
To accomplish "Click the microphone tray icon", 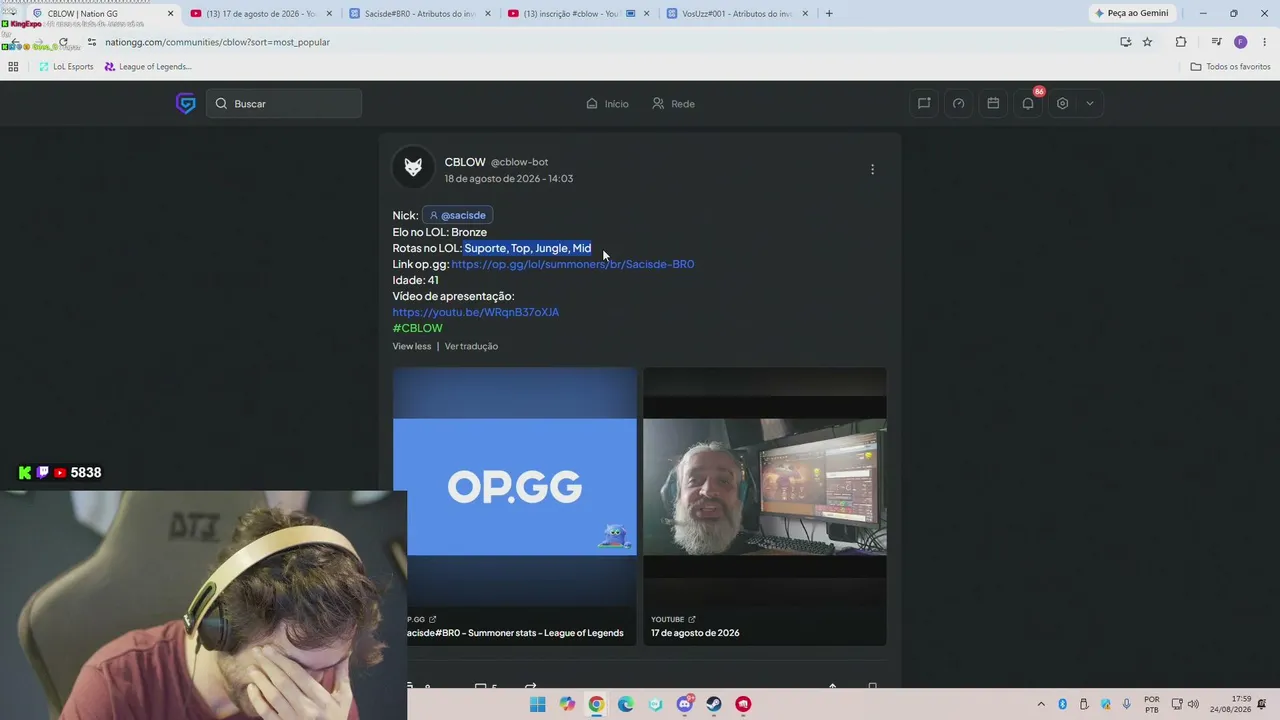I will point(1127,704).
